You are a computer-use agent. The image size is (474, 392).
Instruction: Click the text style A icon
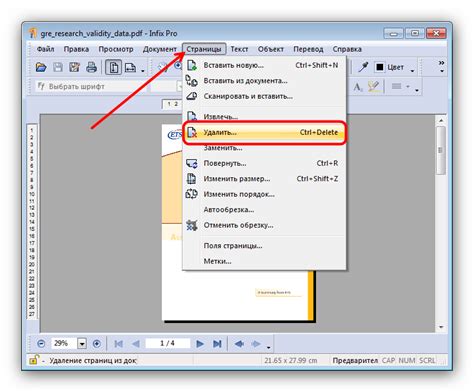pos(358,87)
